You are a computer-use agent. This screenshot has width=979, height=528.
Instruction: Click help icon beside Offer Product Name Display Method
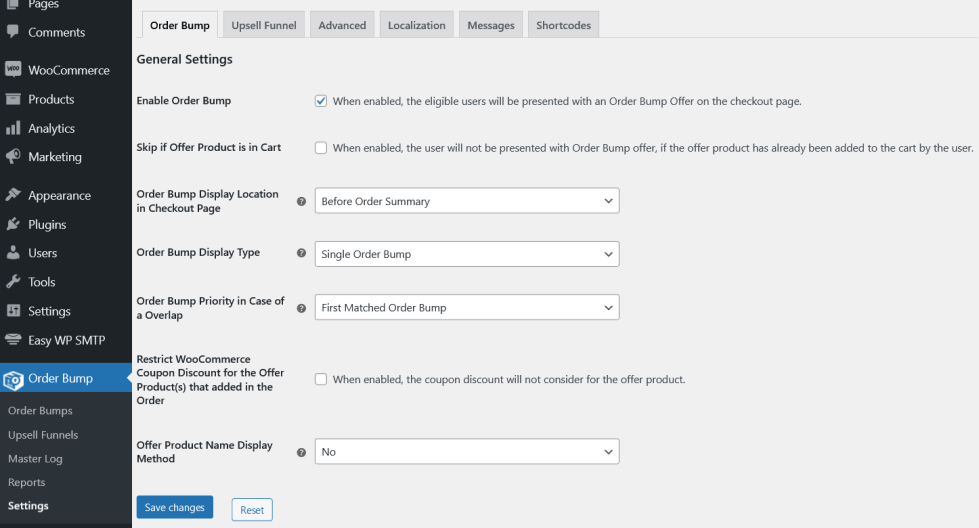click(302, 453)
